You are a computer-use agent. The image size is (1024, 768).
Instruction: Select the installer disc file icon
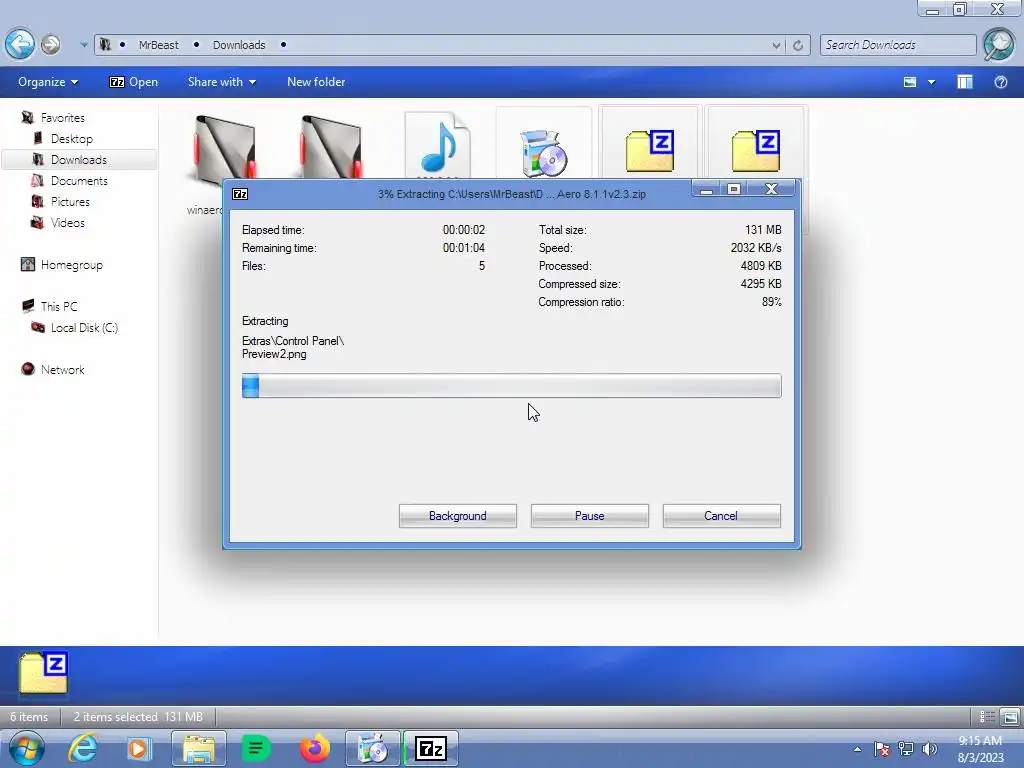tap(543, 152)
